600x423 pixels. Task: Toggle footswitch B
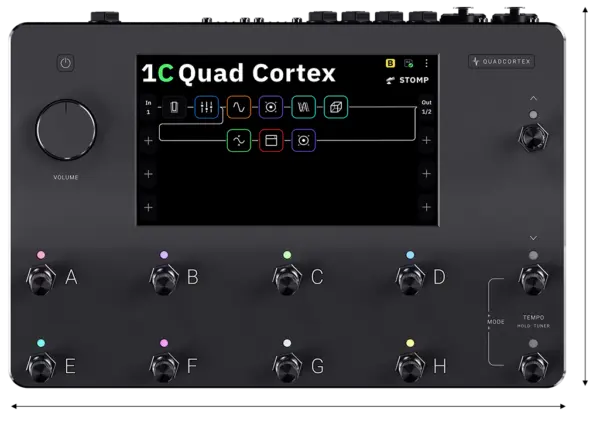point(164,279)
